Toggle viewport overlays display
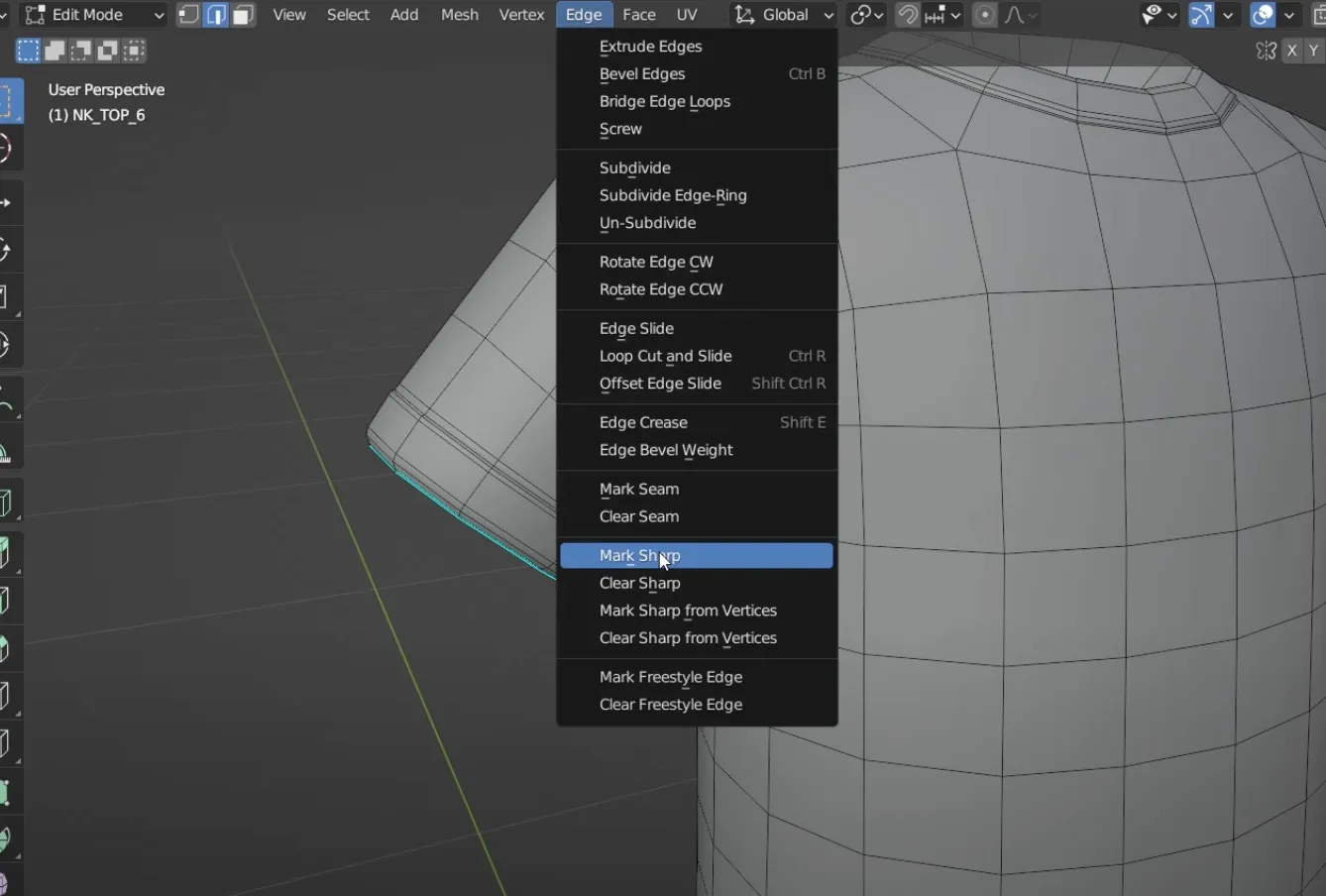 pos(1263,15)
